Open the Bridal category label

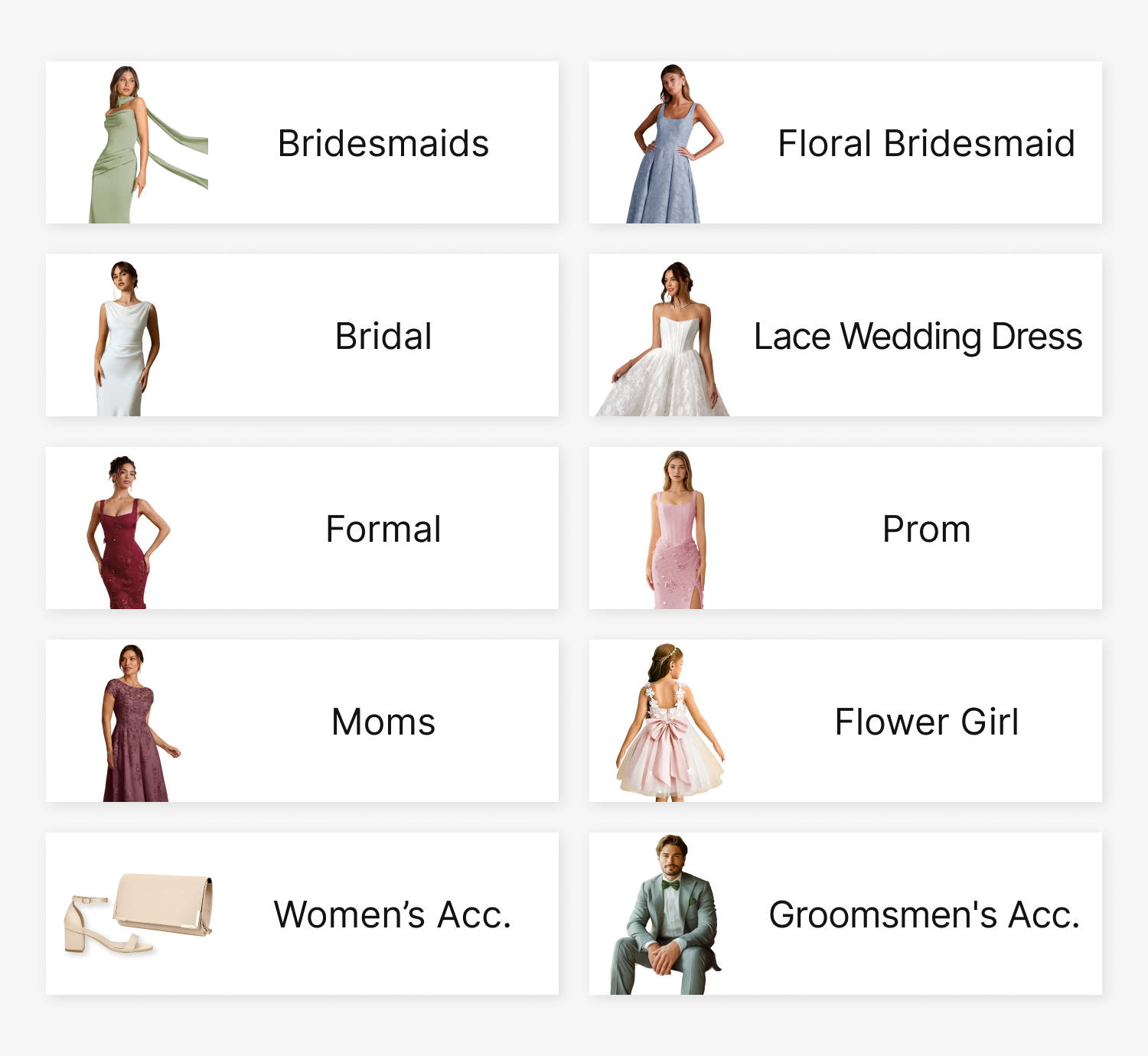383,336
